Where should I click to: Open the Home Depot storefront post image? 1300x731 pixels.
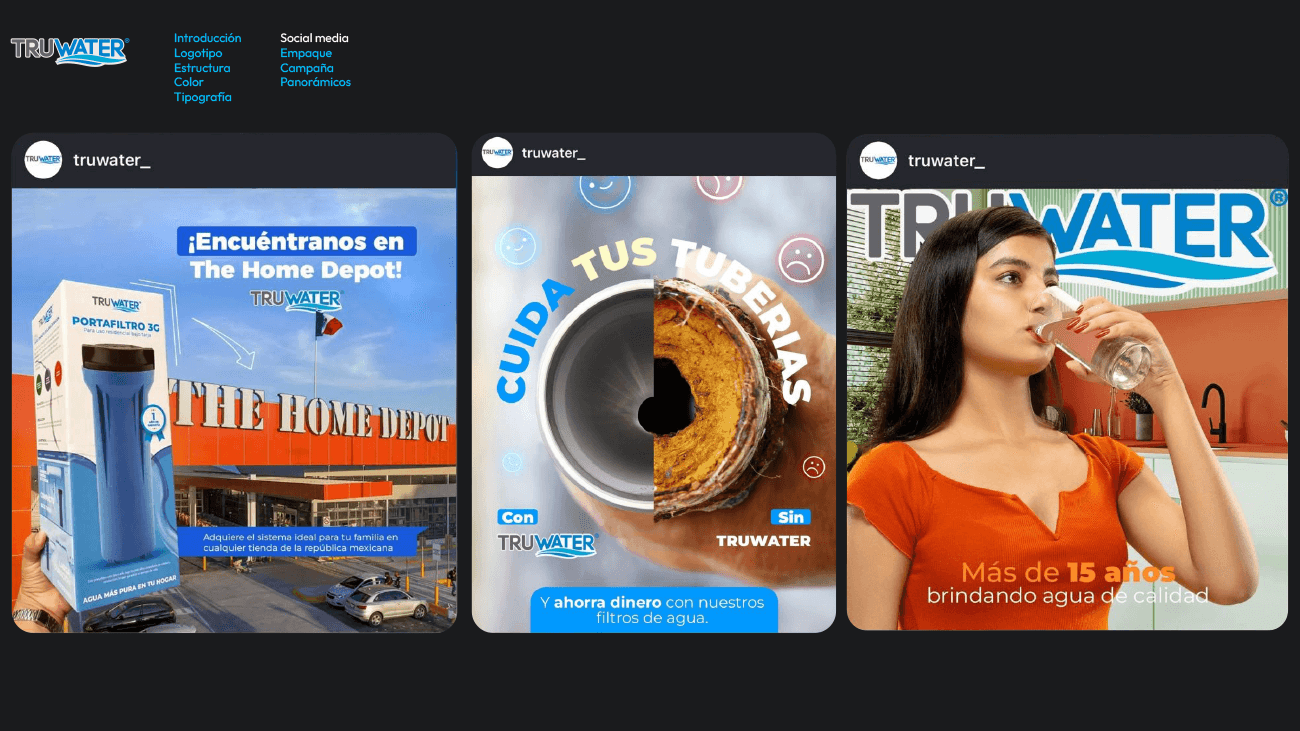(234, 410)
